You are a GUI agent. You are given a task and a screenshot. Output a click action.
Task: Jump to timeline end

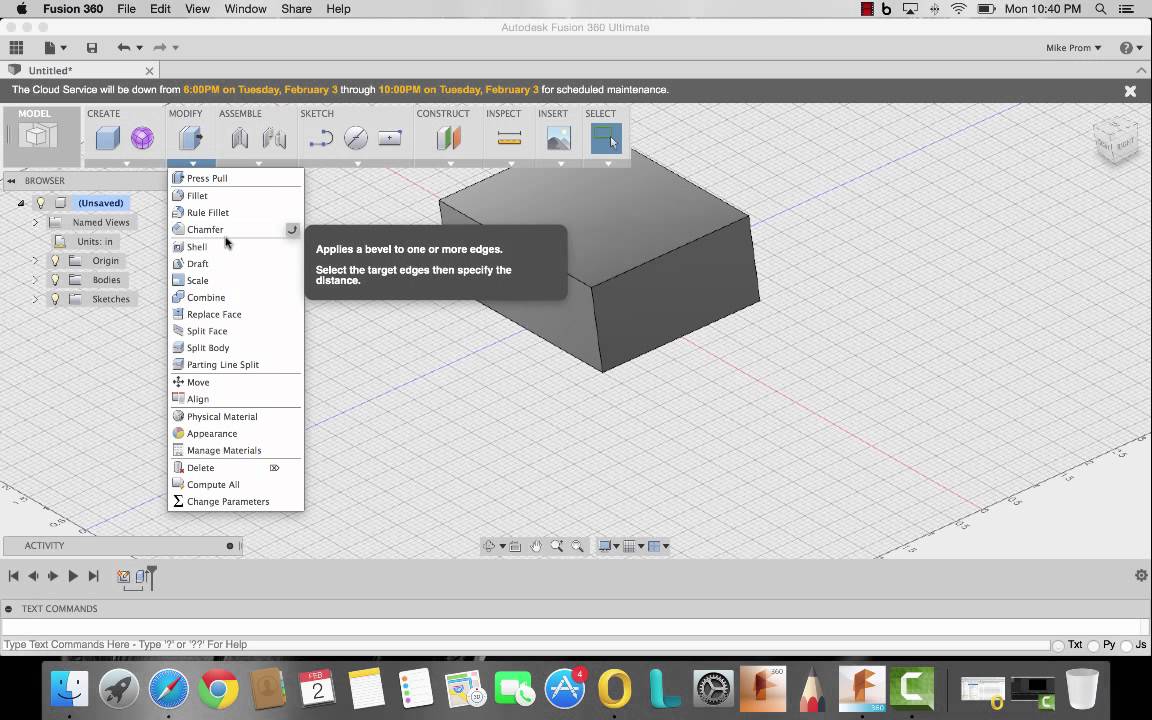93,576
